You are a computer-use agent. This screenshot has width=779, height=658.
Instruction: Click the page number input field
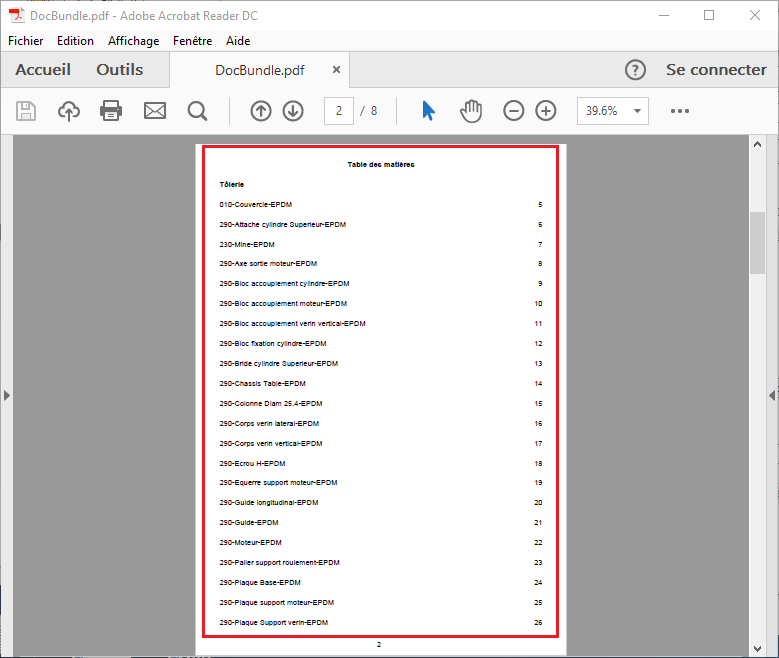point(339,111)
